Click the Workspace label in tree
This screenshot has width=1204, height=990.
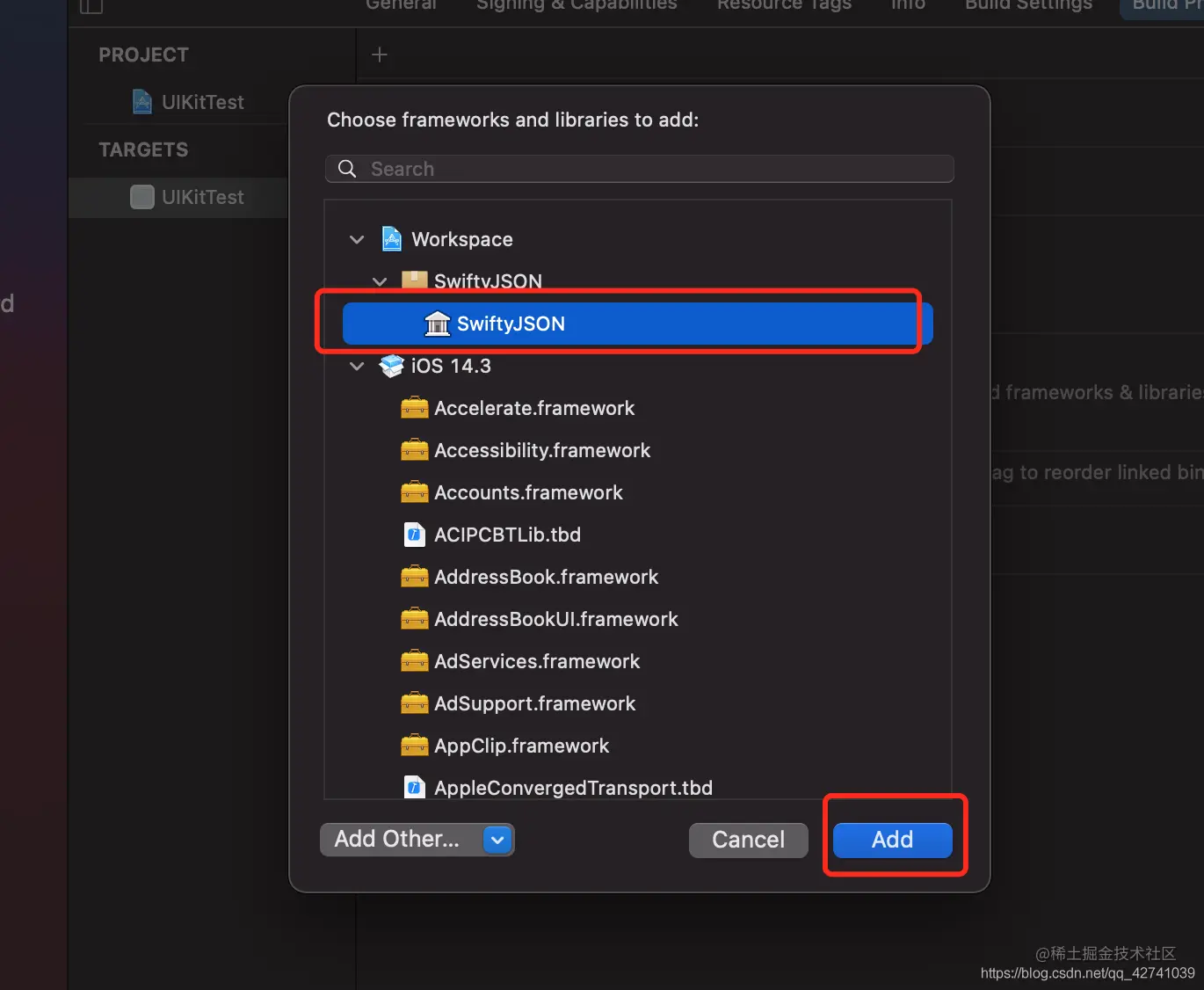pos(462,239)
